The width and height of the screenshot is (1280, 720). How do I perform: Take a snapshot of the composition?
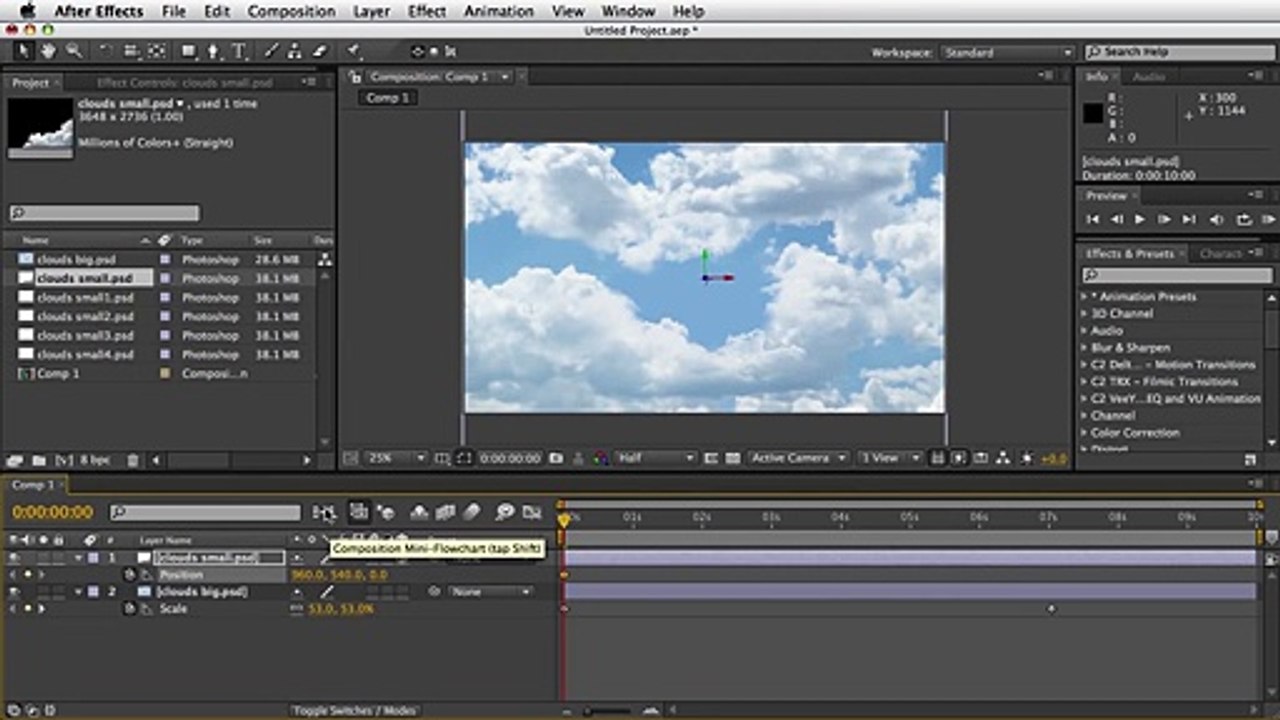coord(556,458)
